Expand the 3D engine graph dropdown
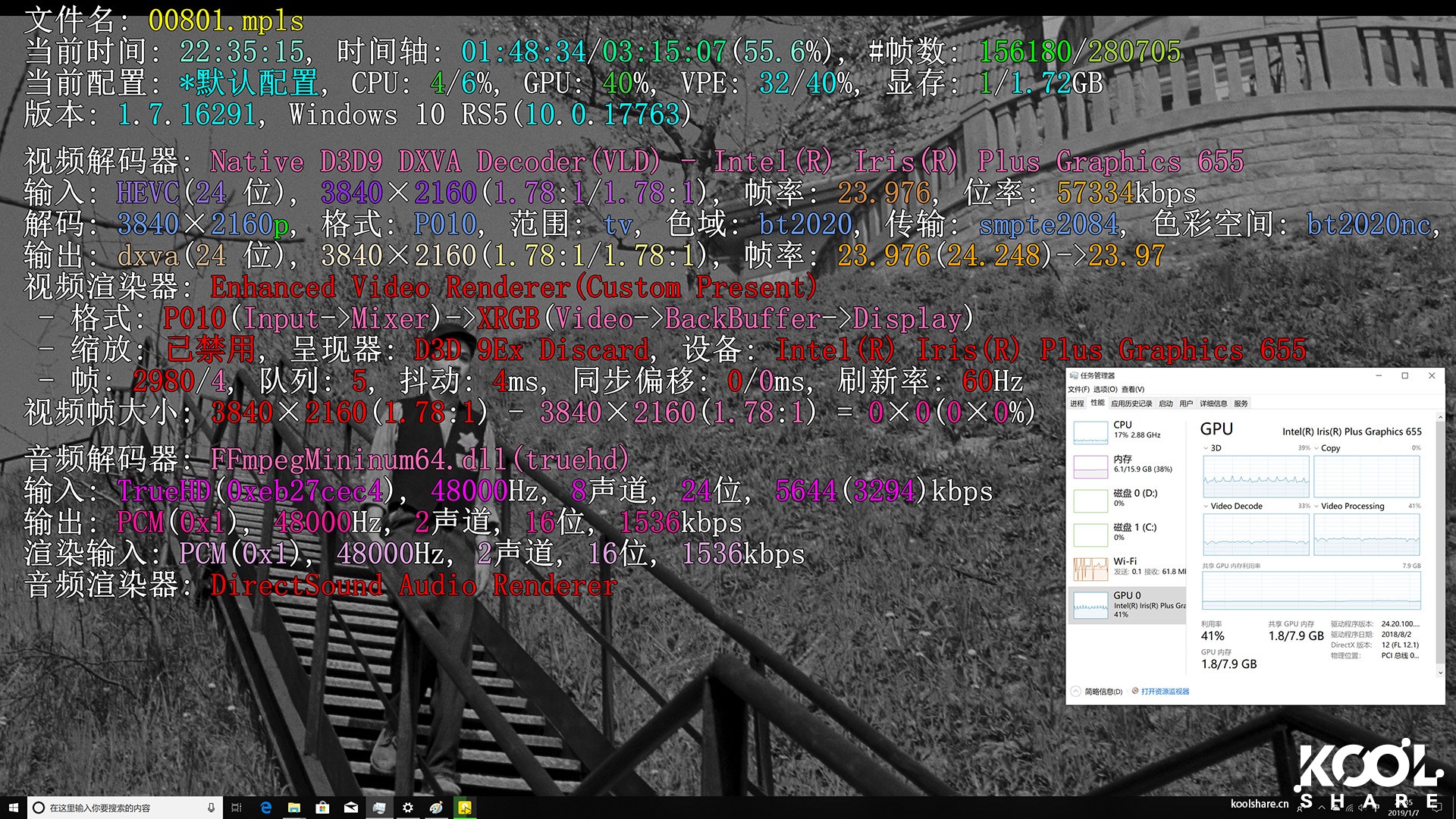The image size is (1456, 819). [1207, 448]
